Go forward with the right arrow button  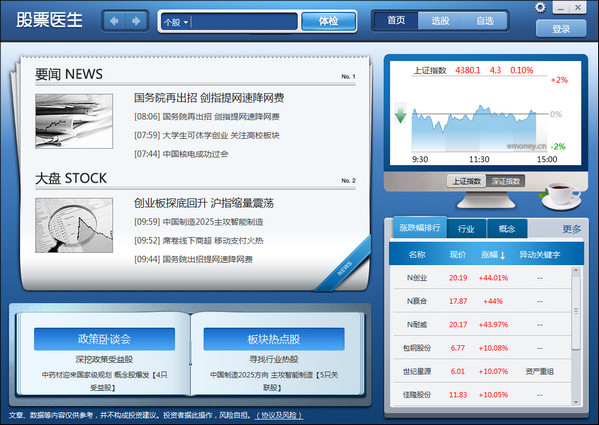[136, 21]
